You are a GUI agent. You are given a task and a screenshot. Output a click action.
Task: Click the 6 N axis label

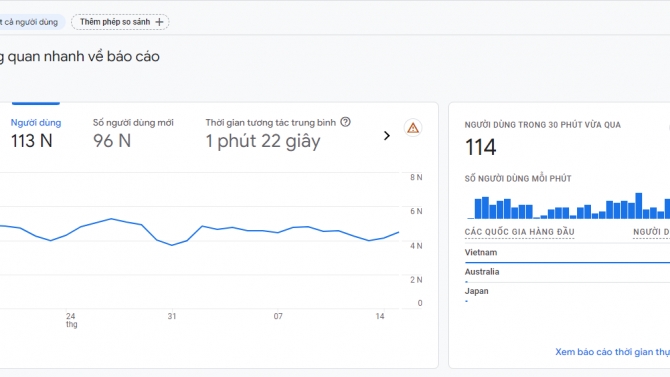coord(416,211)
